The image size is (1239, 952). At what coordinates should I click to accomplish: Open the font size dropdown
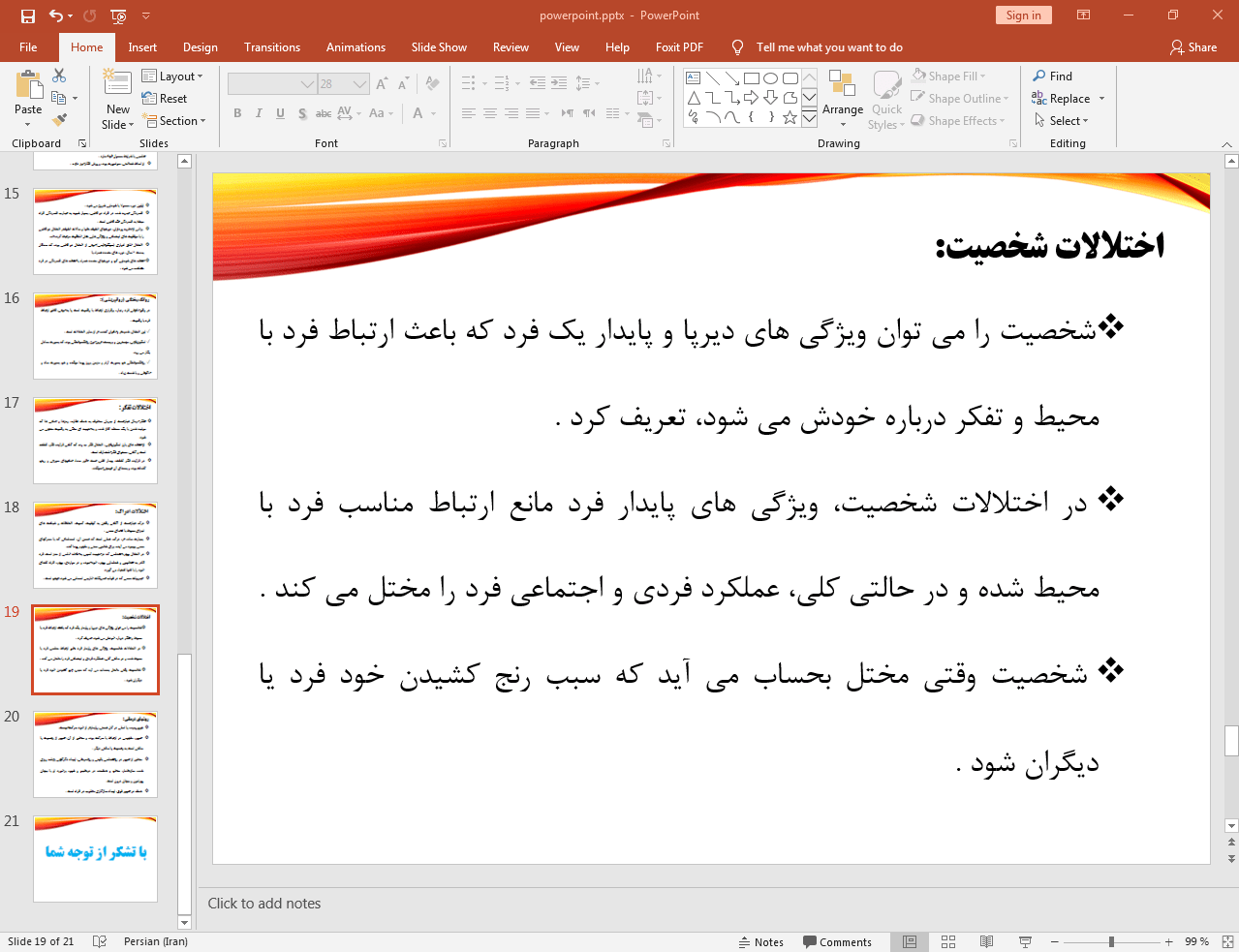point(360,84)
